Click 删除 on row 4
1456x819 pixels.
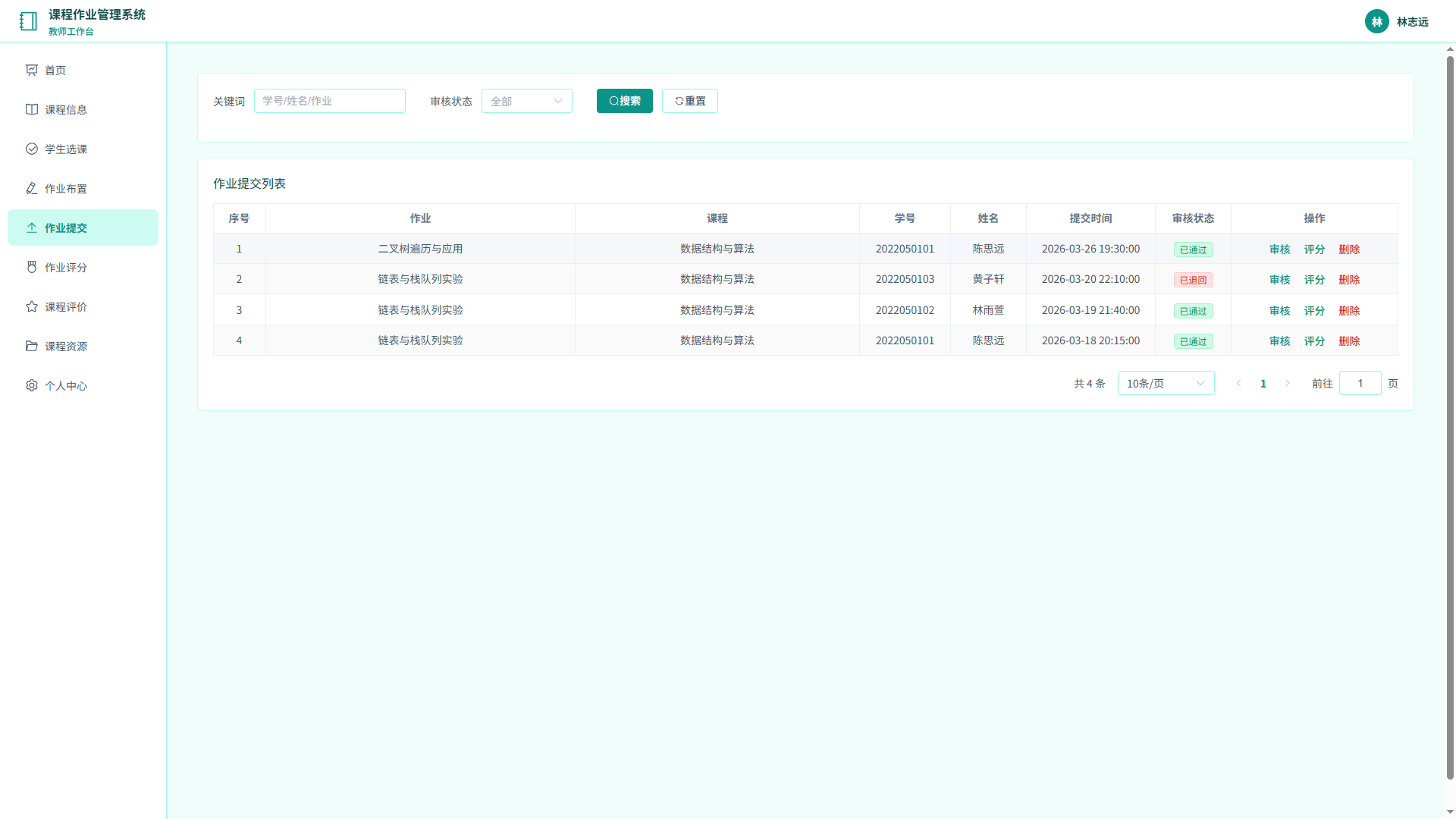1349,341
